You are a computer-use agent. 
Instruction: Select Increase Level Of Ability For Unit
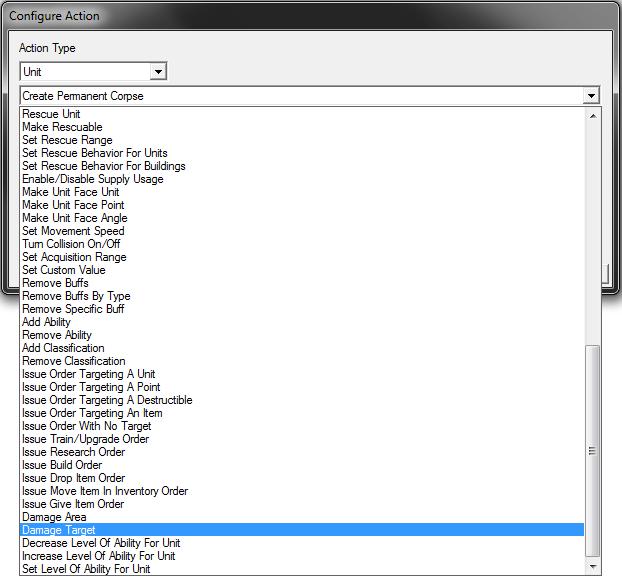click(x=302, y=556)
